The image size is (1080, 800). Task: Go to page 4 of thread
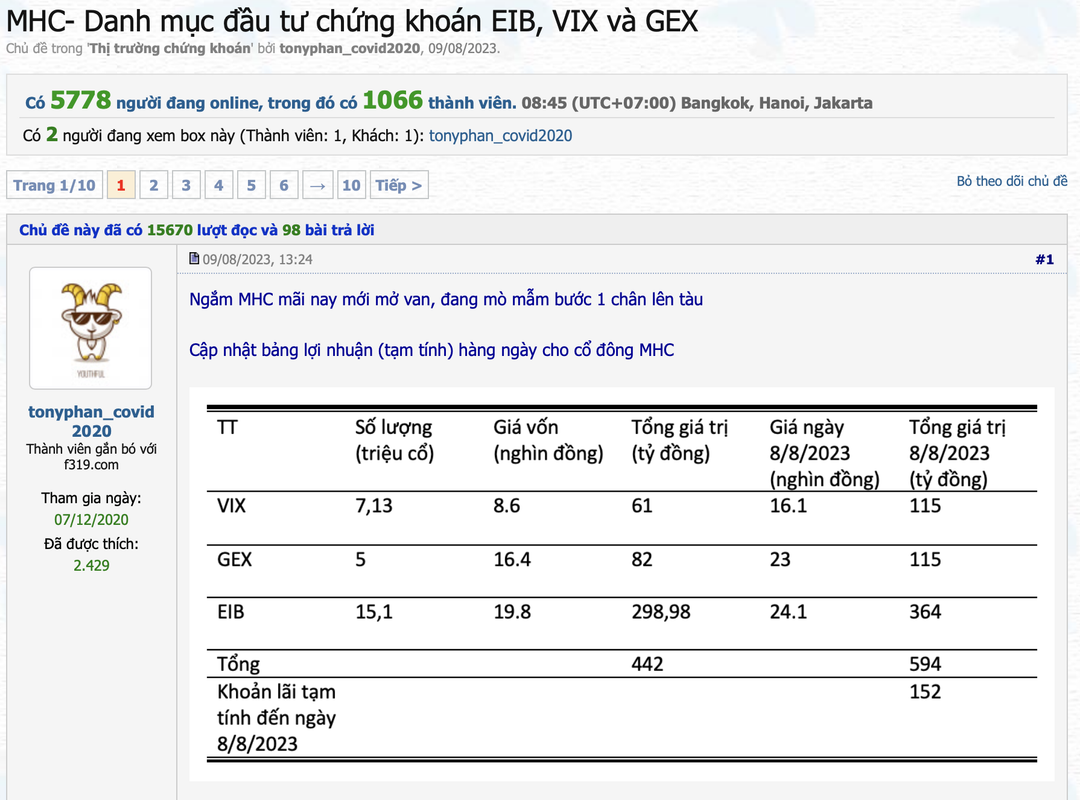(218, 185)
